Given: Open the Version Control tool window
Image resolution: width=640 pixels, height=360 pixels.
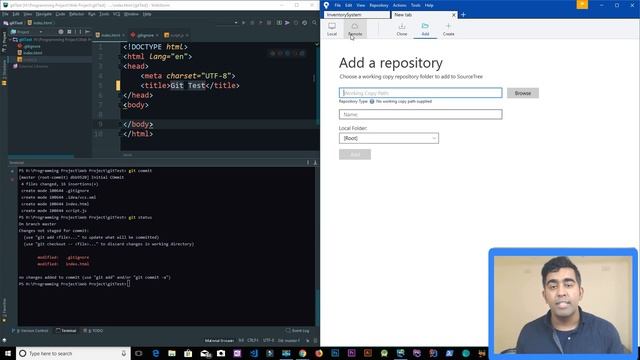Looking at the screenshot, I should 30,331.
